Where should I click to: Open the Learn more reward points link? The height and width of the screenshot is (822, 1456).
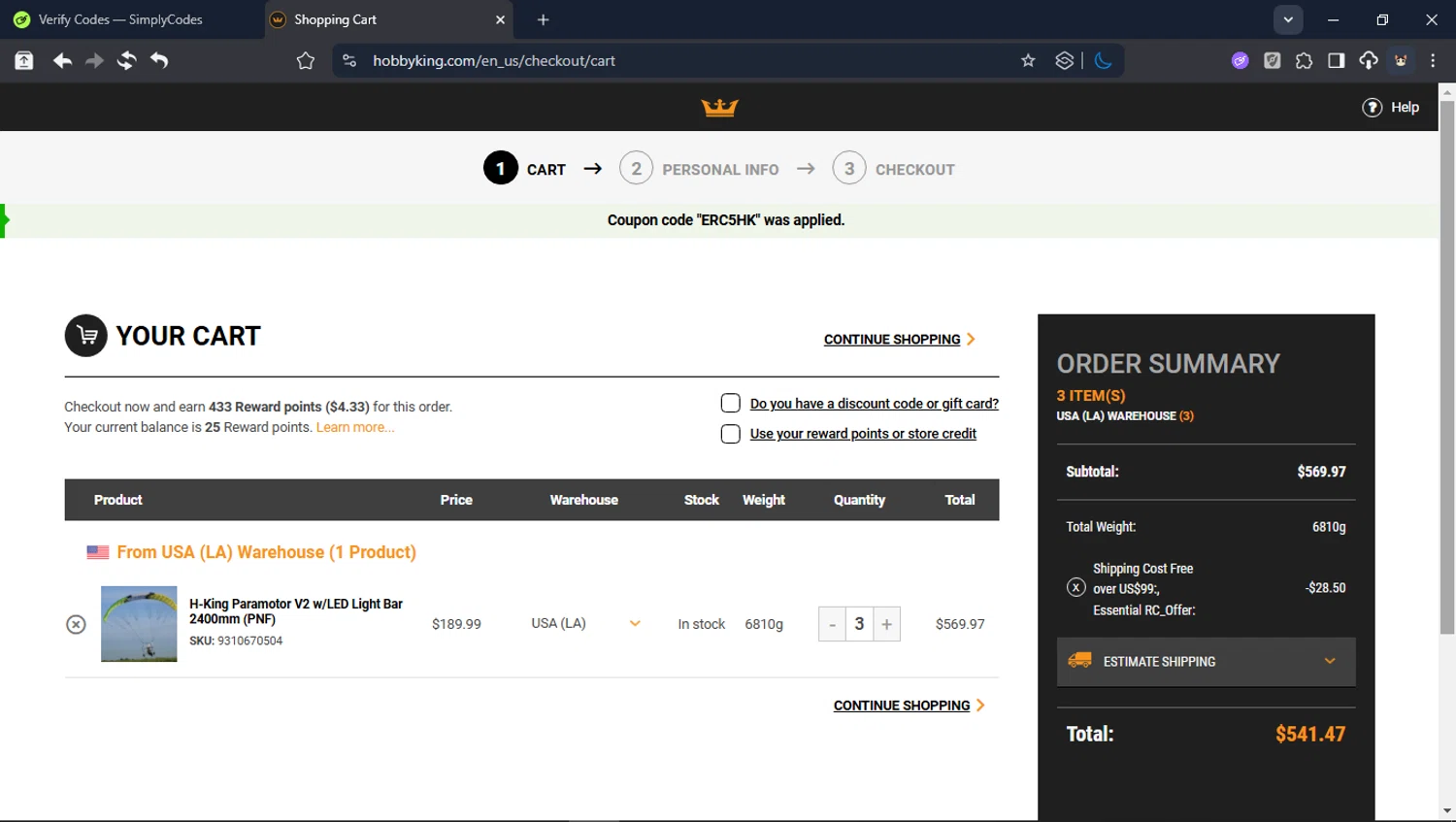pos(354,427)
